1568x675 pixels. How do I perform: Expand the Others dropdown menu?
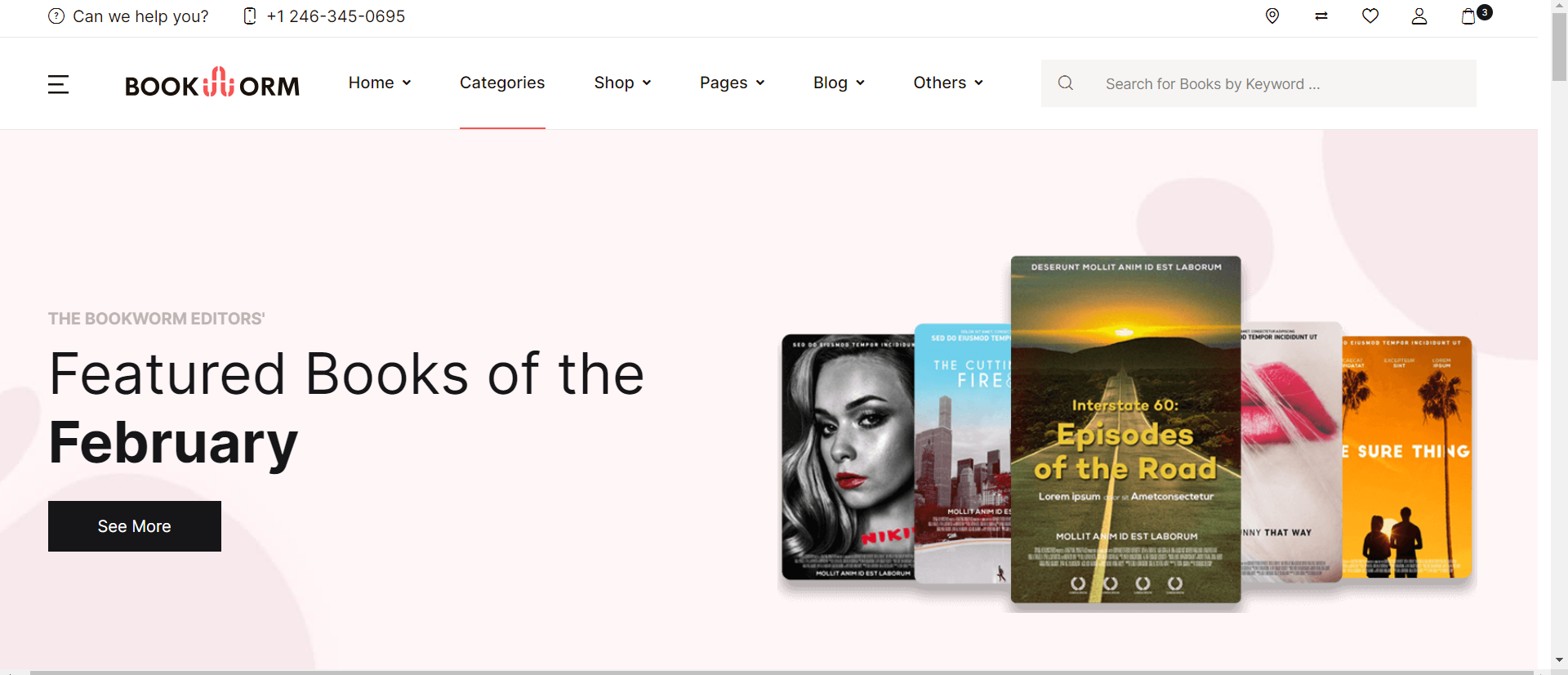click(948, 83)
